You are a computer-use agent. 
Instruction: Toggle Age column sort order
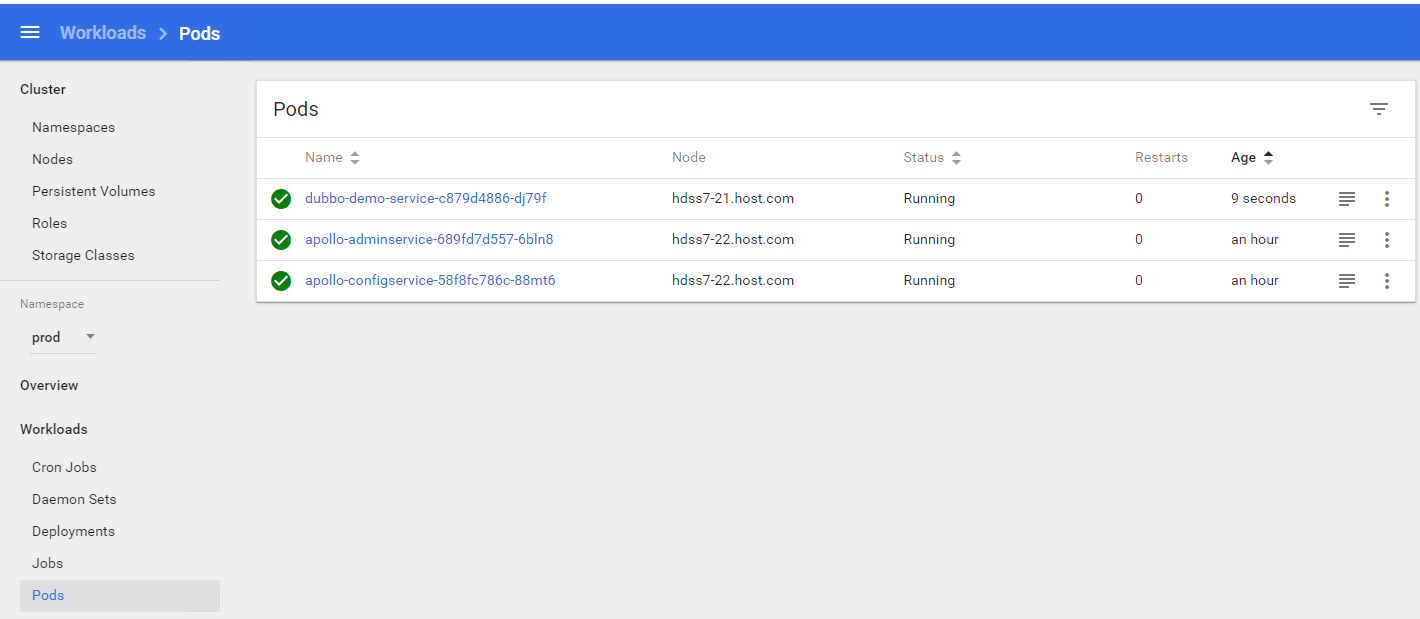(x=1252, y=158)
